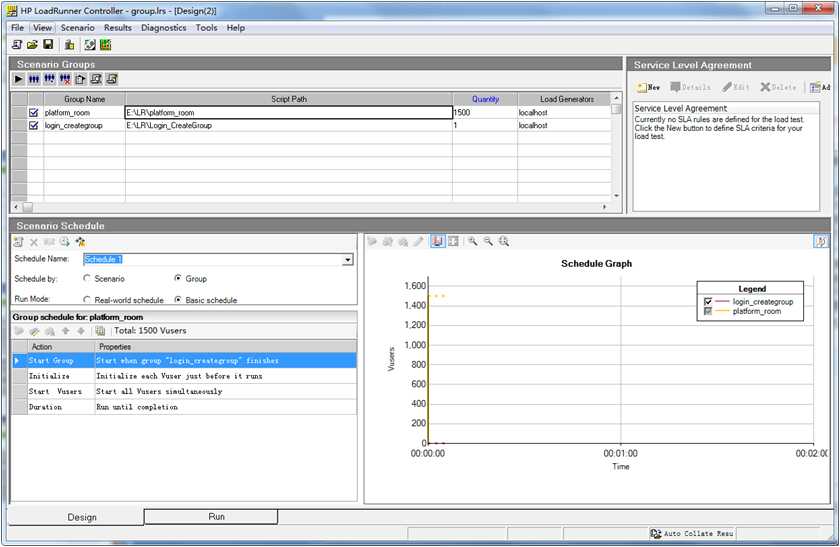Open the Results menu
The image size is (840, 547).
pyautogui.click(x=118, y=28)
